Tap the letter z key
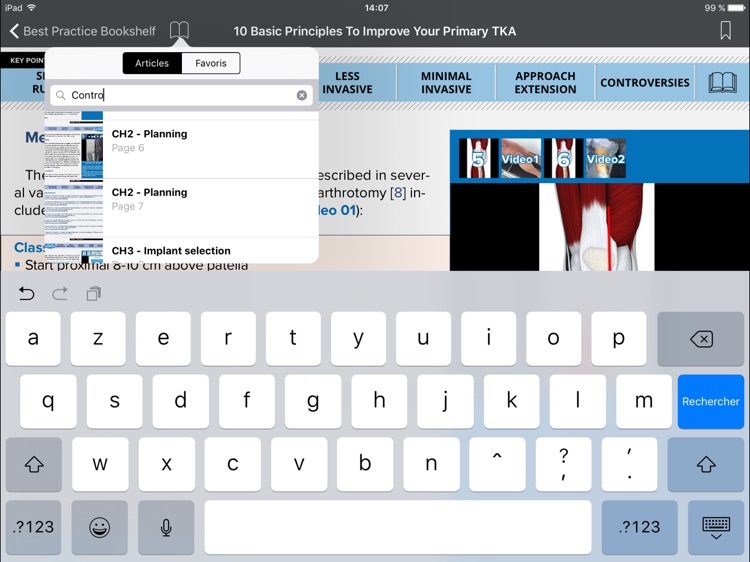The image size is (750, 562). point(98,339)
